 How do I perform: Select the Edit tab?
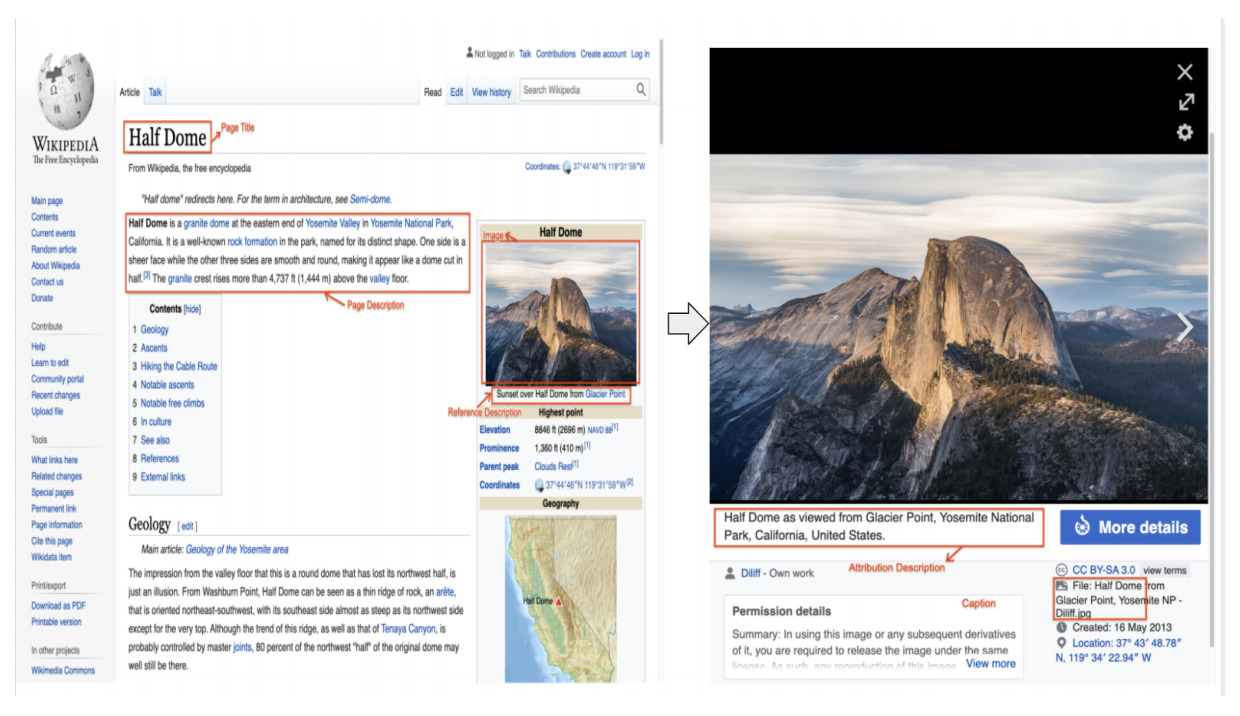[456, 92]
